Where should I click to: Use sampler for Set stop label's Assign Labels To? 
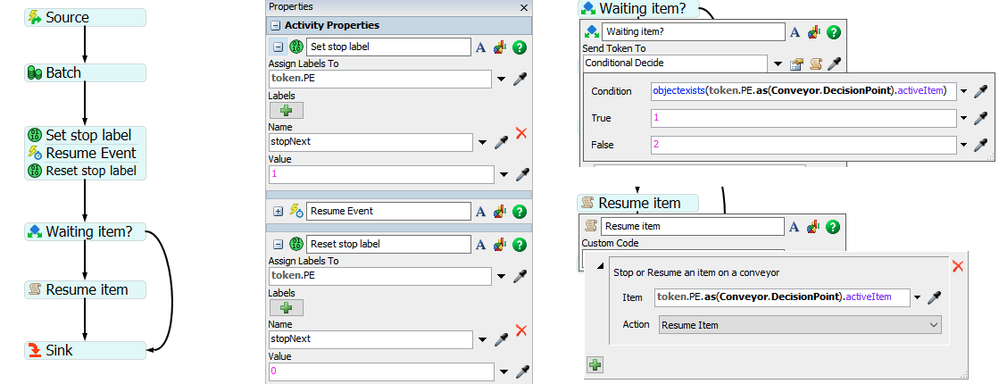pos(520,79)
